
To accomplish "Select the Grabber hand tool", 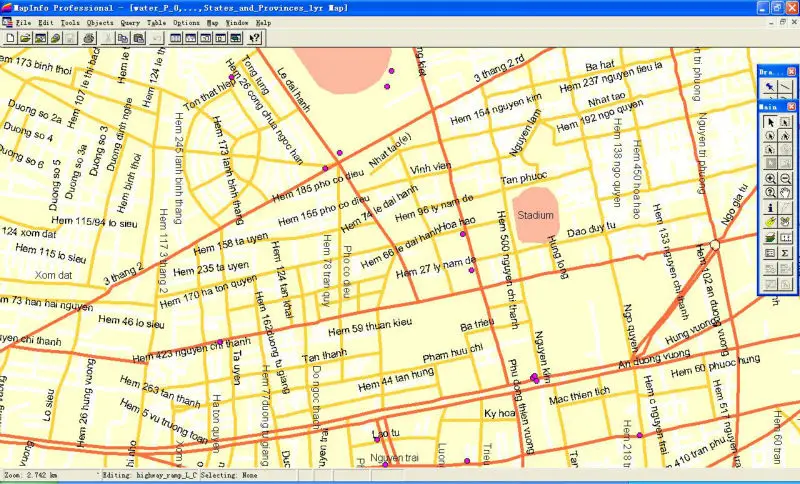I will 785,193.
